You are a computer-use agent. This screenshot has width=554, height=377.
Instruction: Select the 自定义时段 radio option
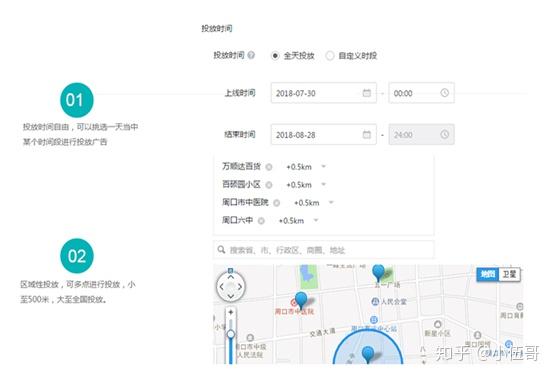[x=330, y=56]
